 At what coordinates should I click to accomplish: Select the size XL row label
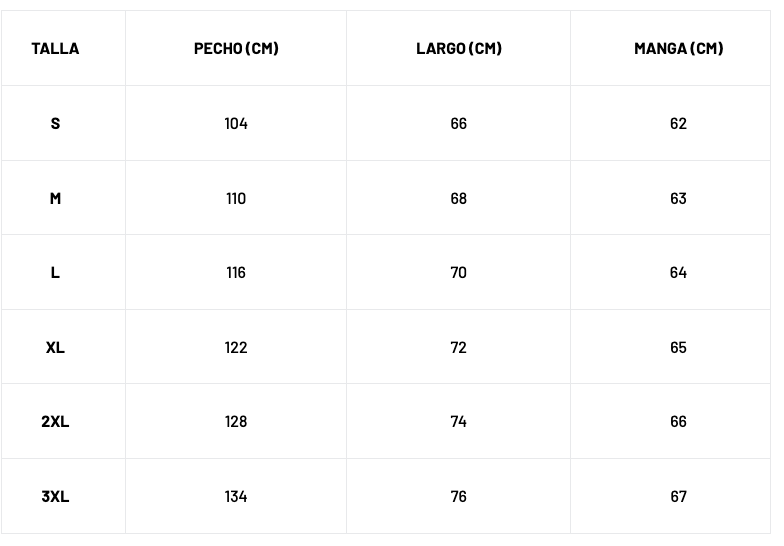[x=55, y=347]
